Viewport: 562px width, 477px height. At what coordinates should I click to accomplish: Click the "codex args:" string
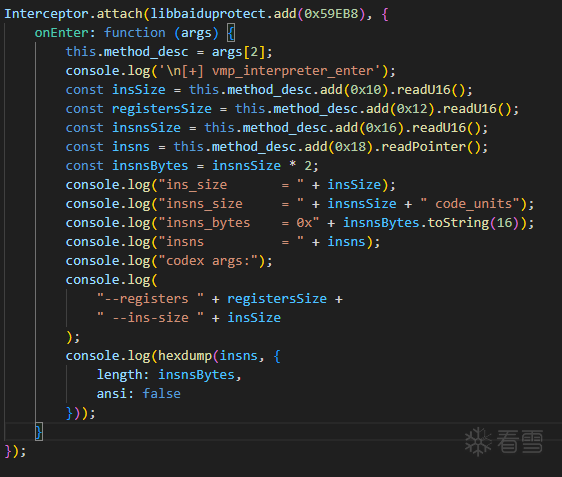[x=208, y=261]
